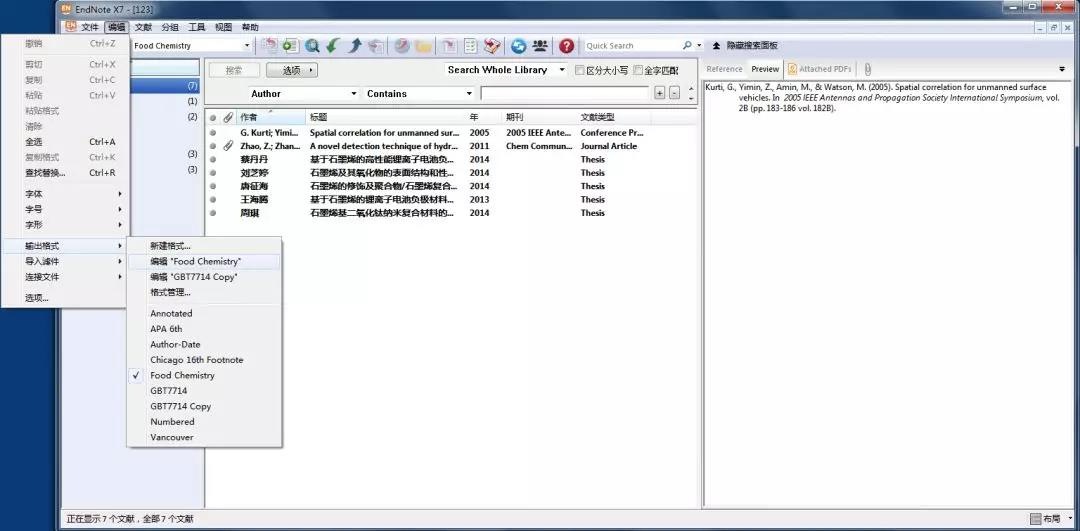Click the EndNote logo in the title bar
The height and width of the screenshot is (531, 1080).
66,9
